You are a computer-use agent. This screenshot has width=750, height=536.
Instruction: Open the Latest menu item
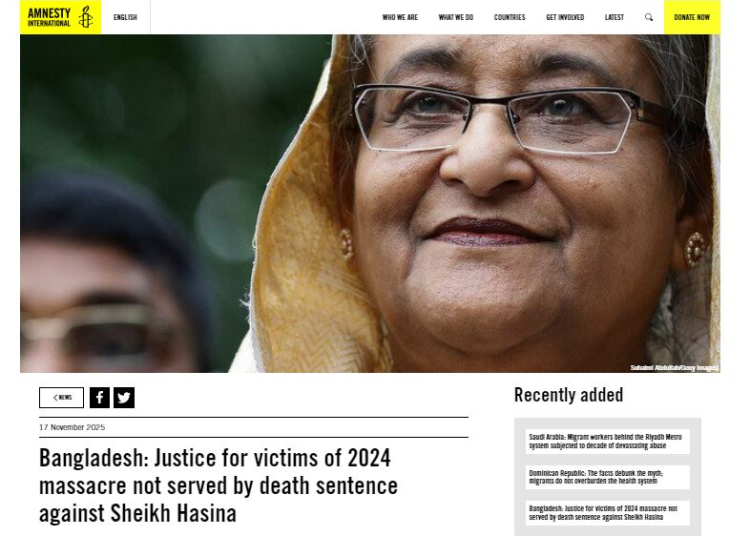[x=614, y=17]
